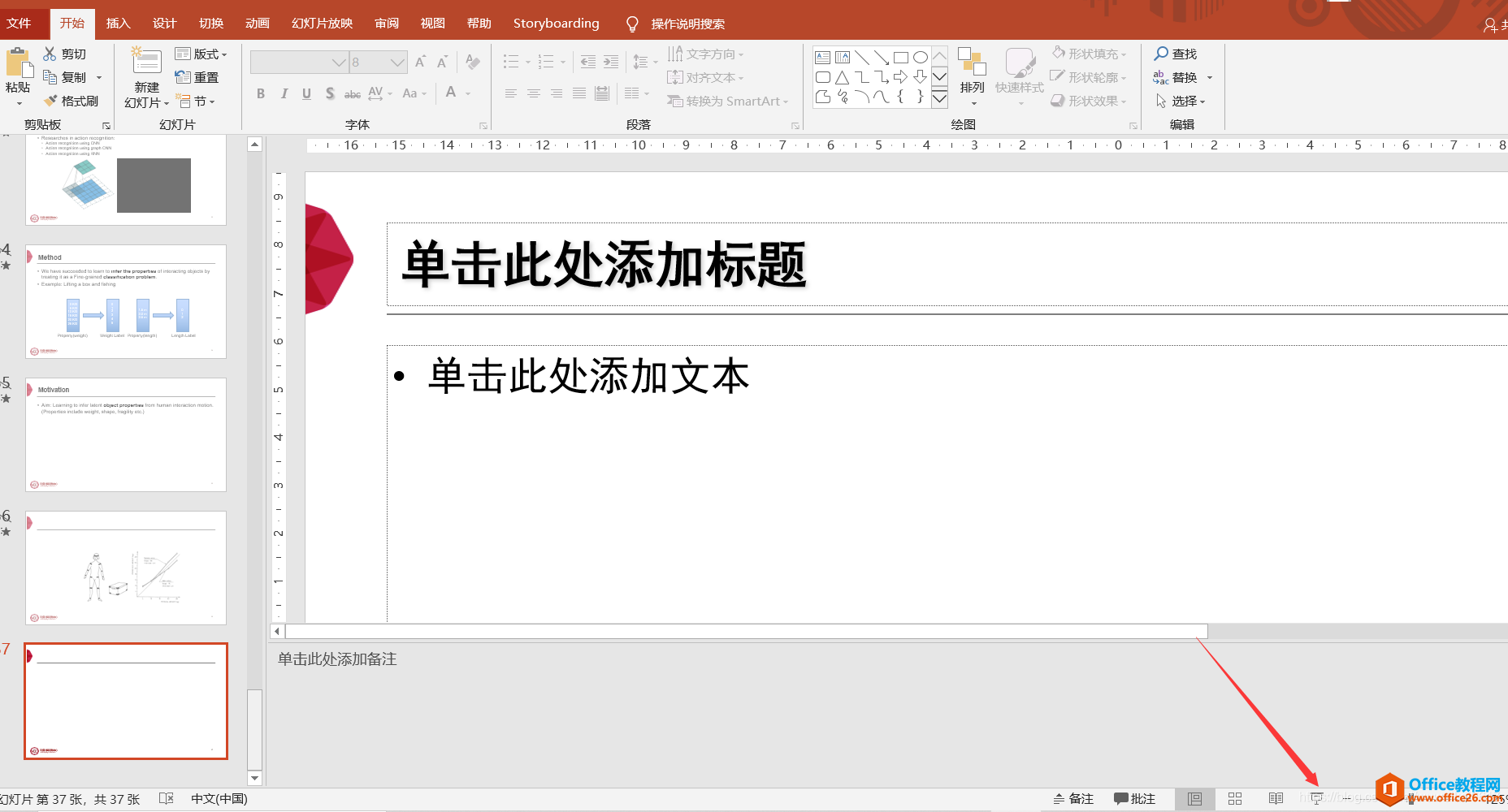
Task: Click the clear all formatting icon
Action: point(472,62)
